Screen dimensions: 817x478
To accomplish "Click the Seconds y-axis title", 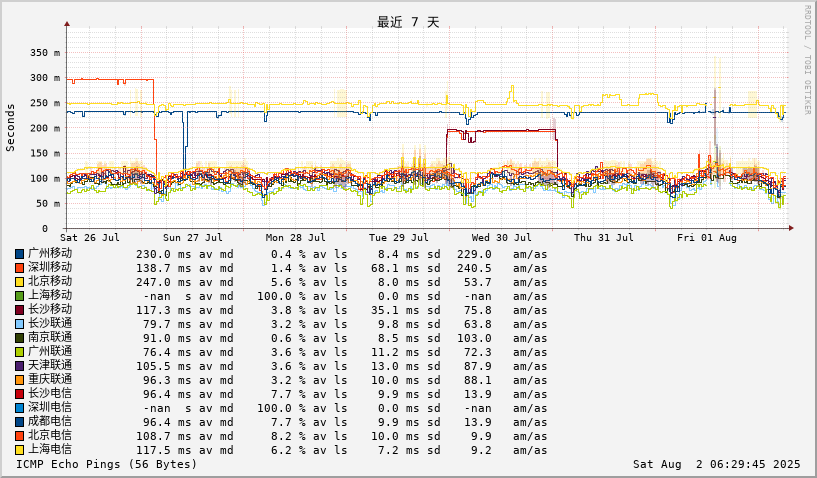I will point(10,128).
